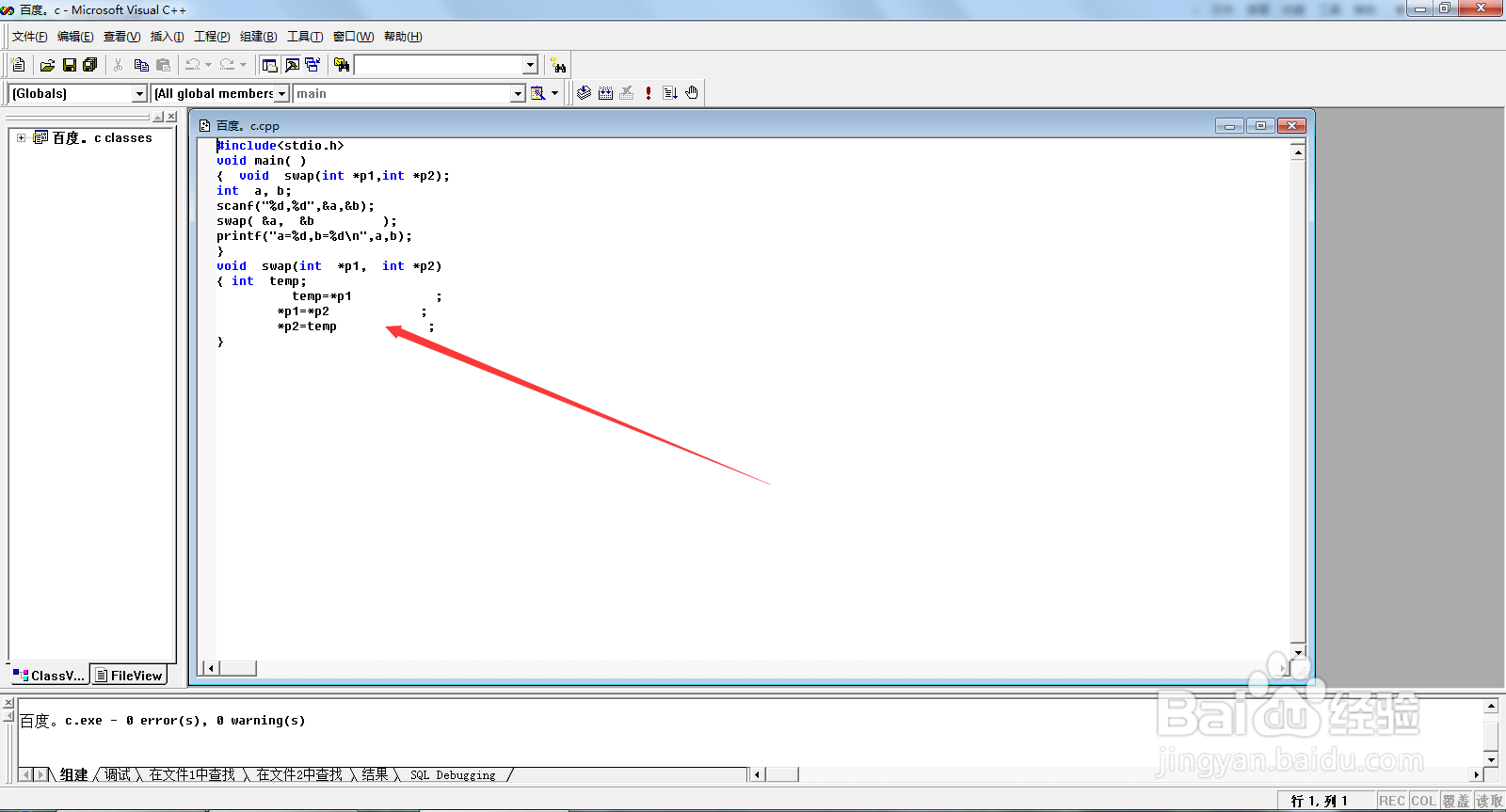Click the Redo arrow icon
The image size is (1506, 812).
[x=227, y=65]
